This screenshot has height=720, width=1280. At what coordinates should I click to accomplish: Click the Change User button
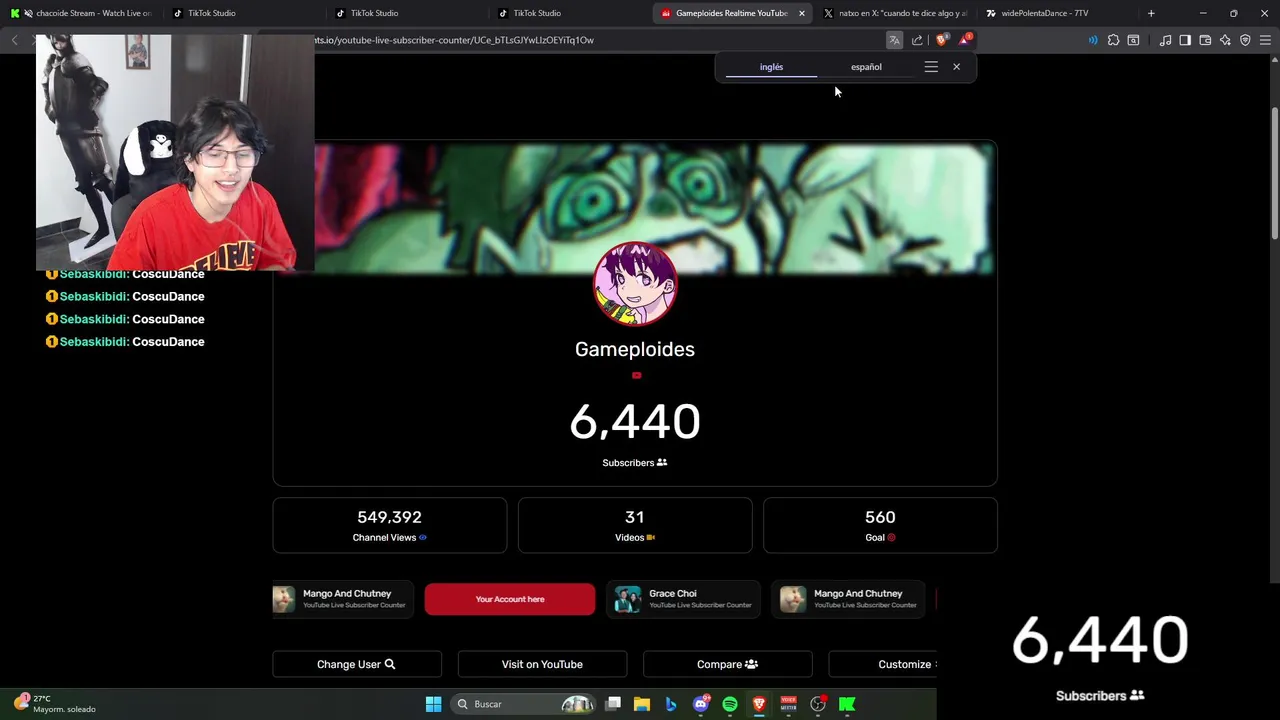click(357, 664)
